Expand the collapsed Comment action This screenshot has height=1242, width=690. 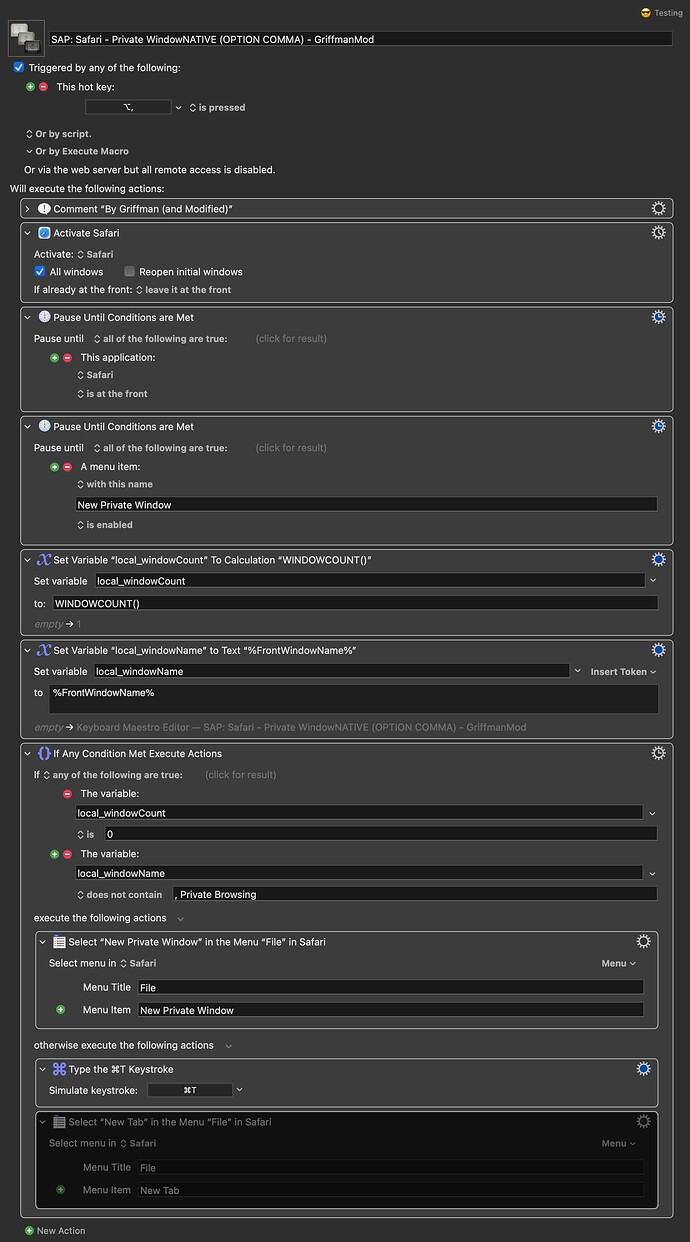[x=28, y=209]
